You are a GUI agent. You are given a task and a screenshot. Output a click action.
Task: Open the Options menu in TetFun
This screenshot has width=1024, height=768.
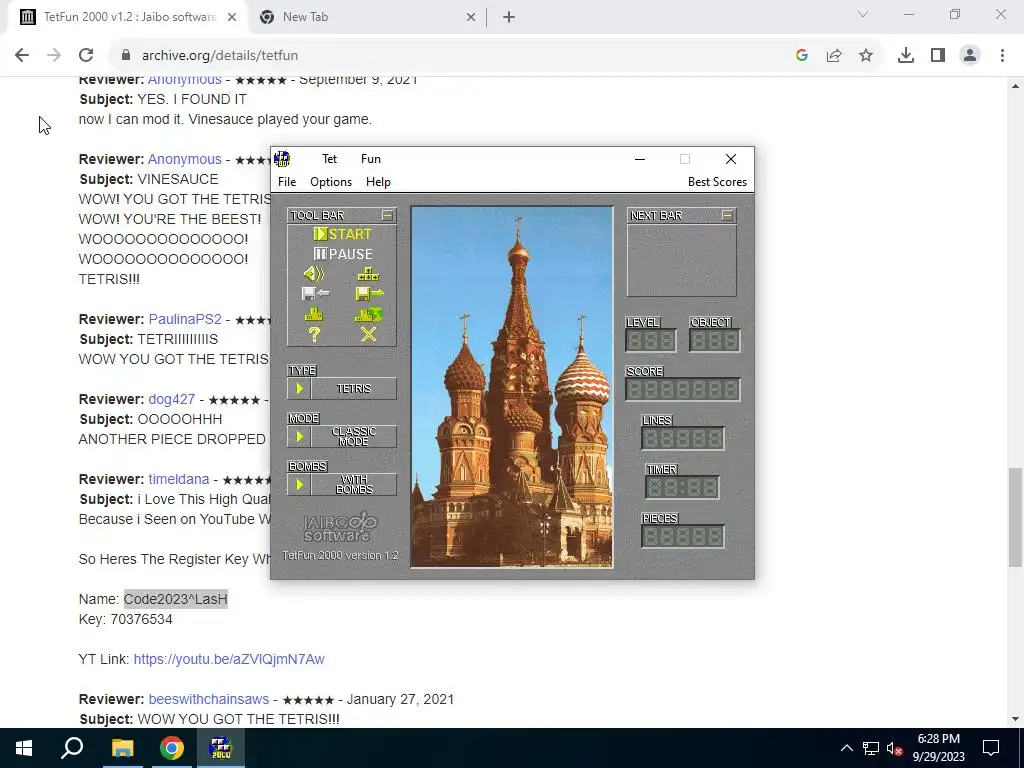click(x=331, y=182)
